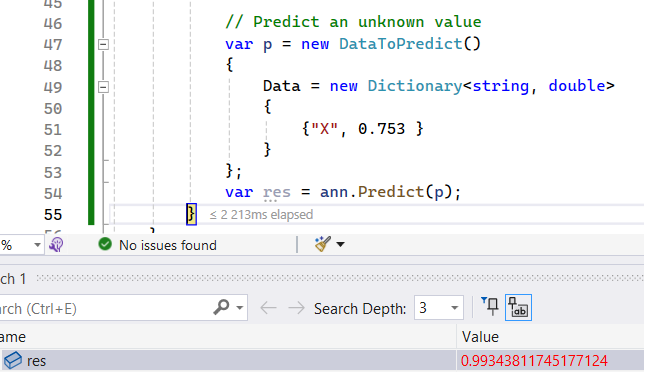Viewport: 652px width, 372px height.
Task: Click the Watch 1 panel title
Action: [13, 278]
